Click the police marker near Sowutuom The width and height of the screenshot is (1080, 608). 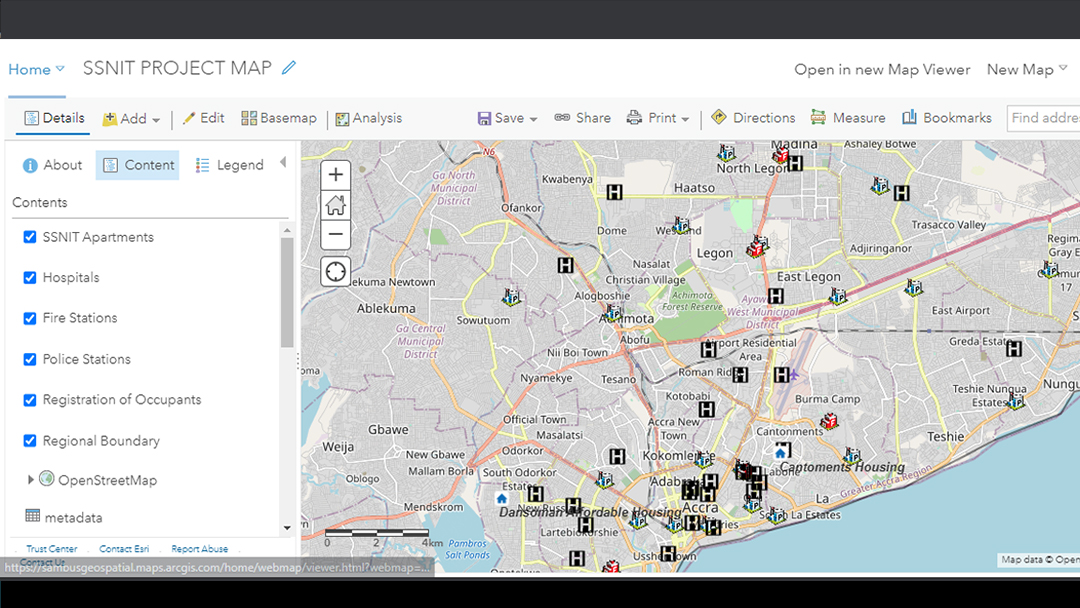click(511, 297)
